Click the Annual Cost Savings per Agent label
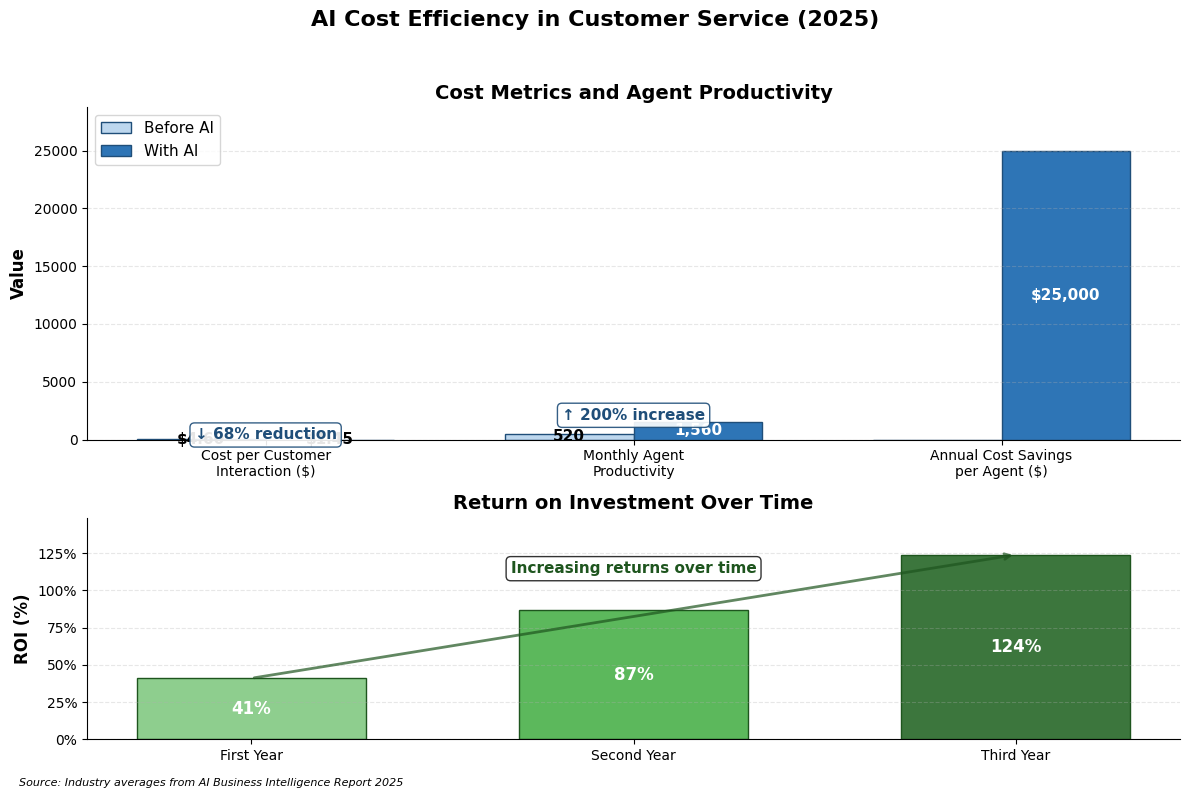The height and width of the screenshot is (798, 1189). pyautogui.click(x=1000, y=463)
